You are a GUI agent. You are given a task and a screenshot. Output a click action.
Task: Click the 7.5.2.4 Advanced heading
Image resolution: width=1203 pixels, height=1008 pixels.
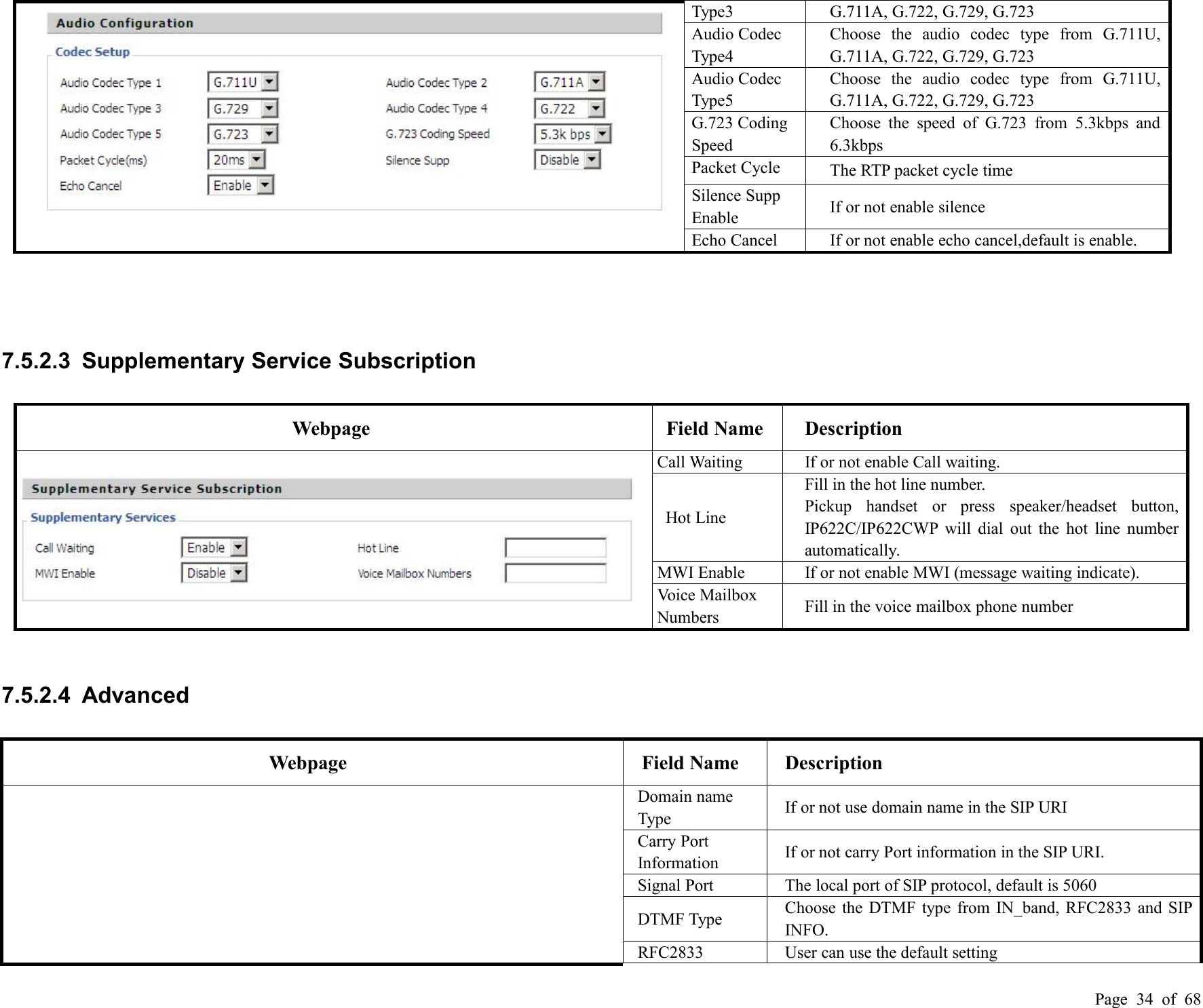point(96,696)
